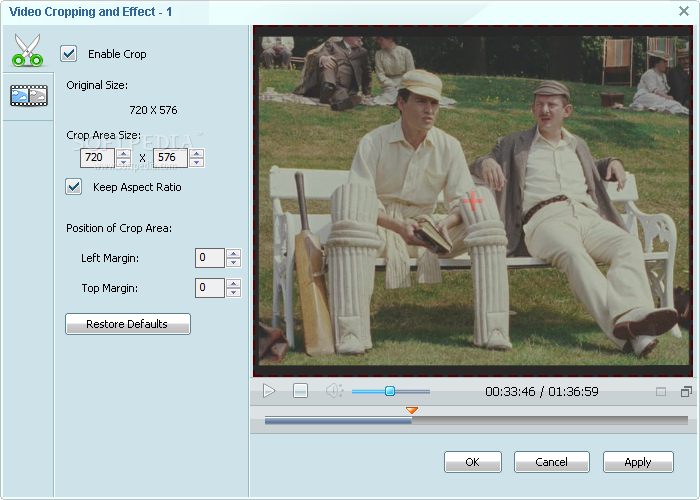
Task: Increase Top Margin with the up arrow
Action: click(233, 283)
